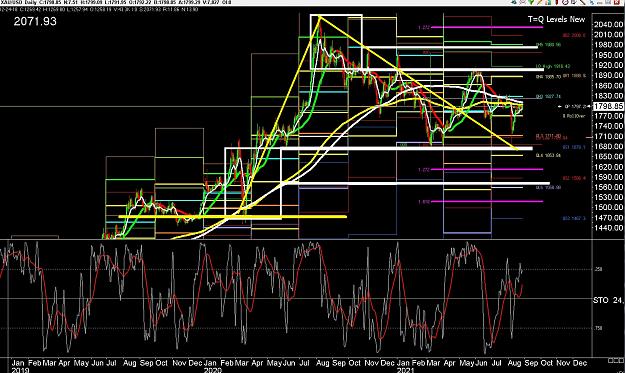Click the .250 stochastic level label

598,269
